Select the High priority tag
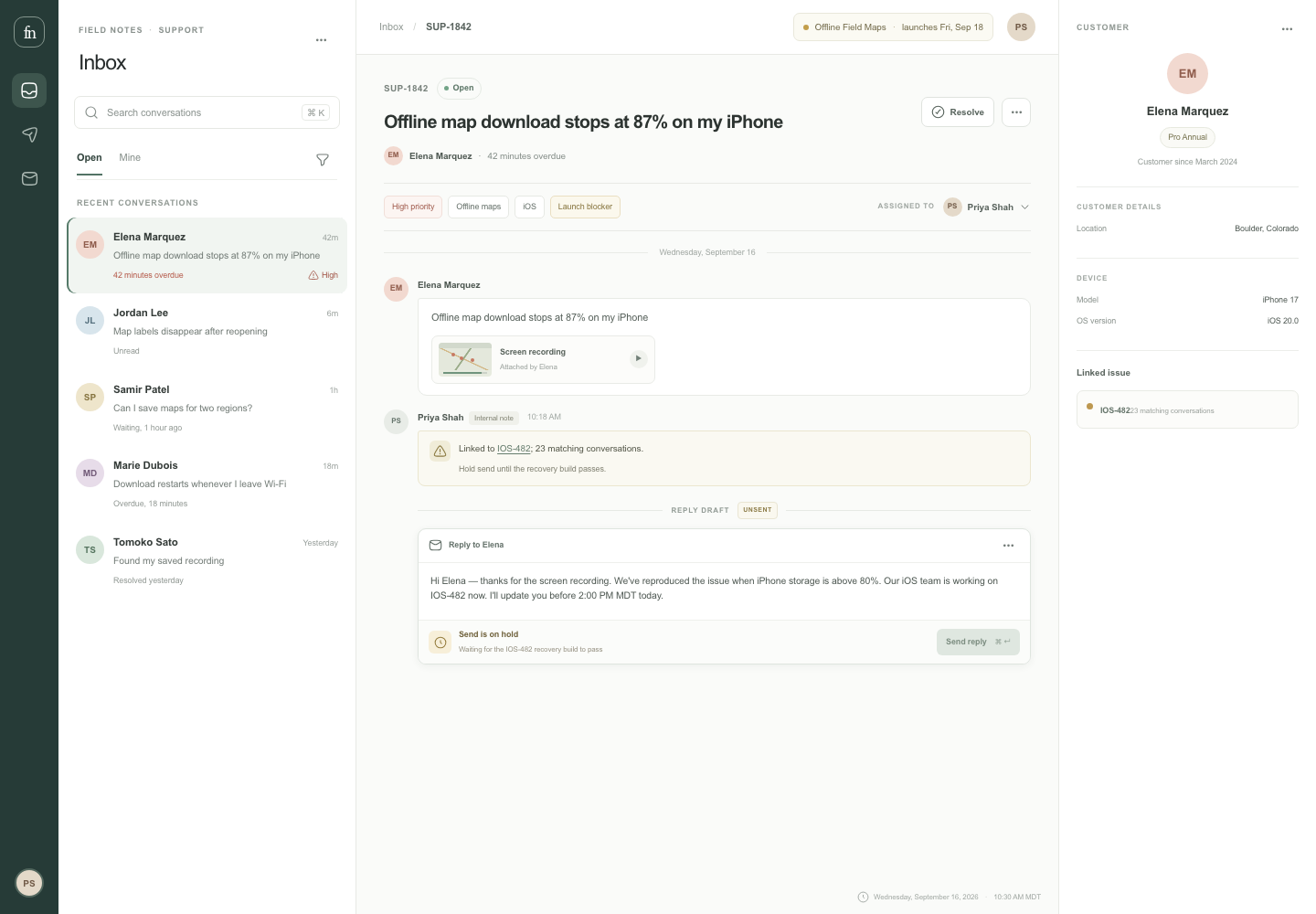 pyautogui.click(x=413, y=207)
